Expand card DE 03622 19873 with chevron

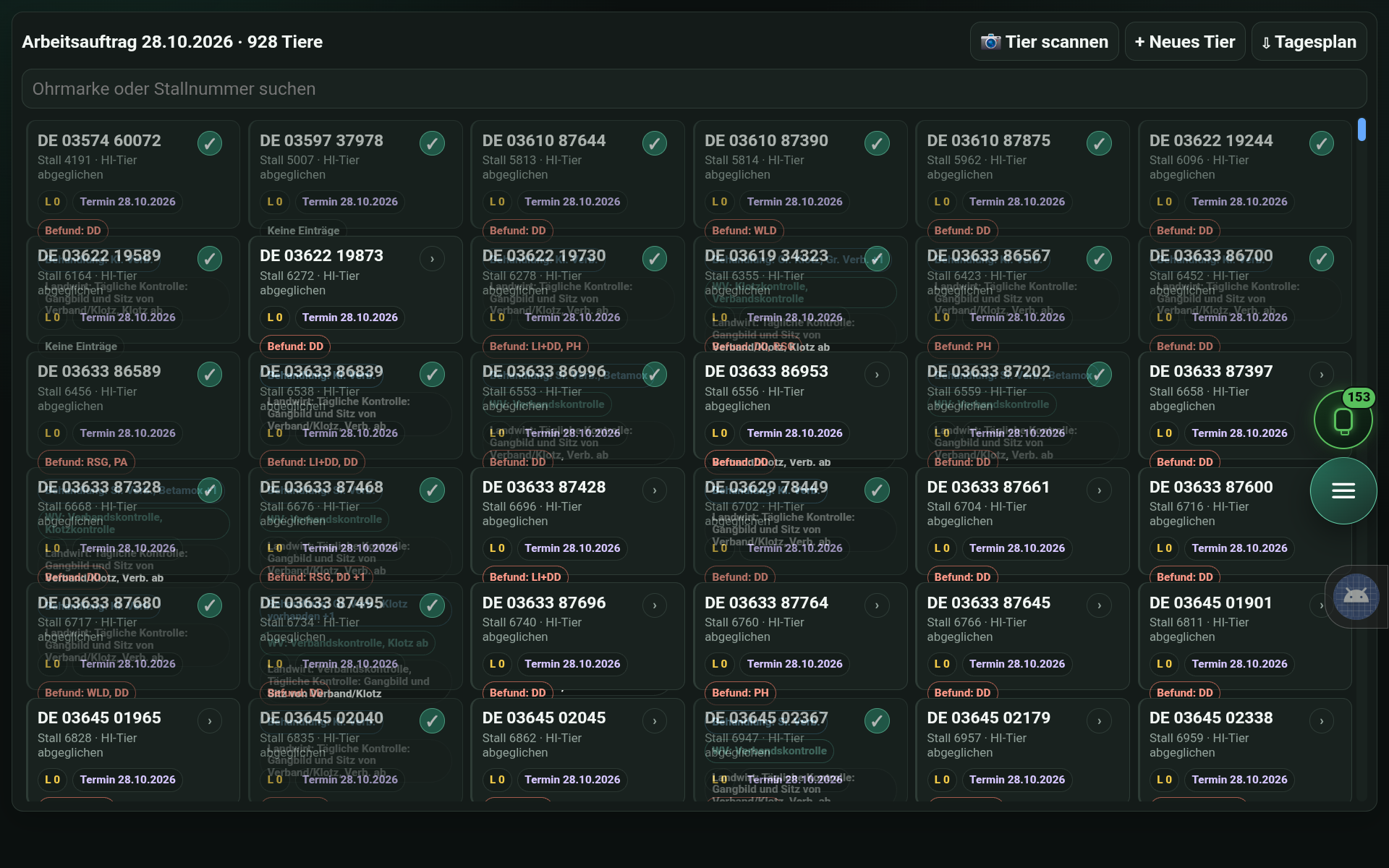(x=432, y=259)
